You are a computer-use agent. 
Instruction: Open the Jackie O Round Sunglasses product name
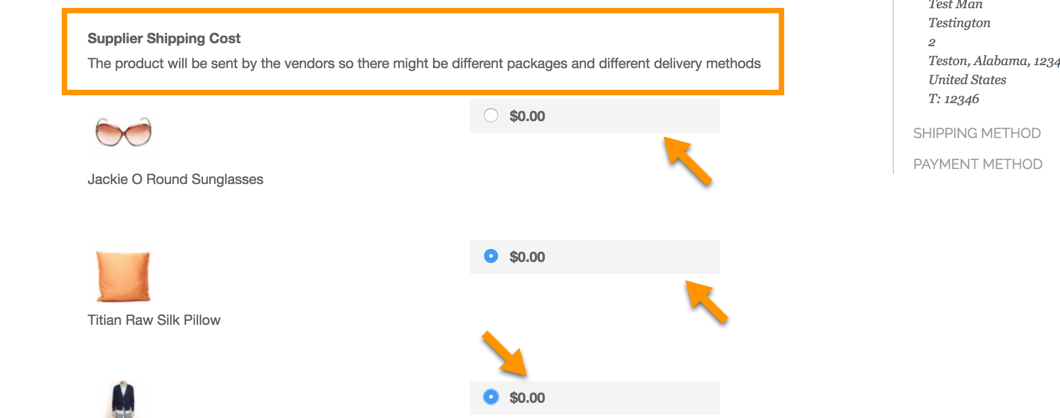tap(175, 180)
